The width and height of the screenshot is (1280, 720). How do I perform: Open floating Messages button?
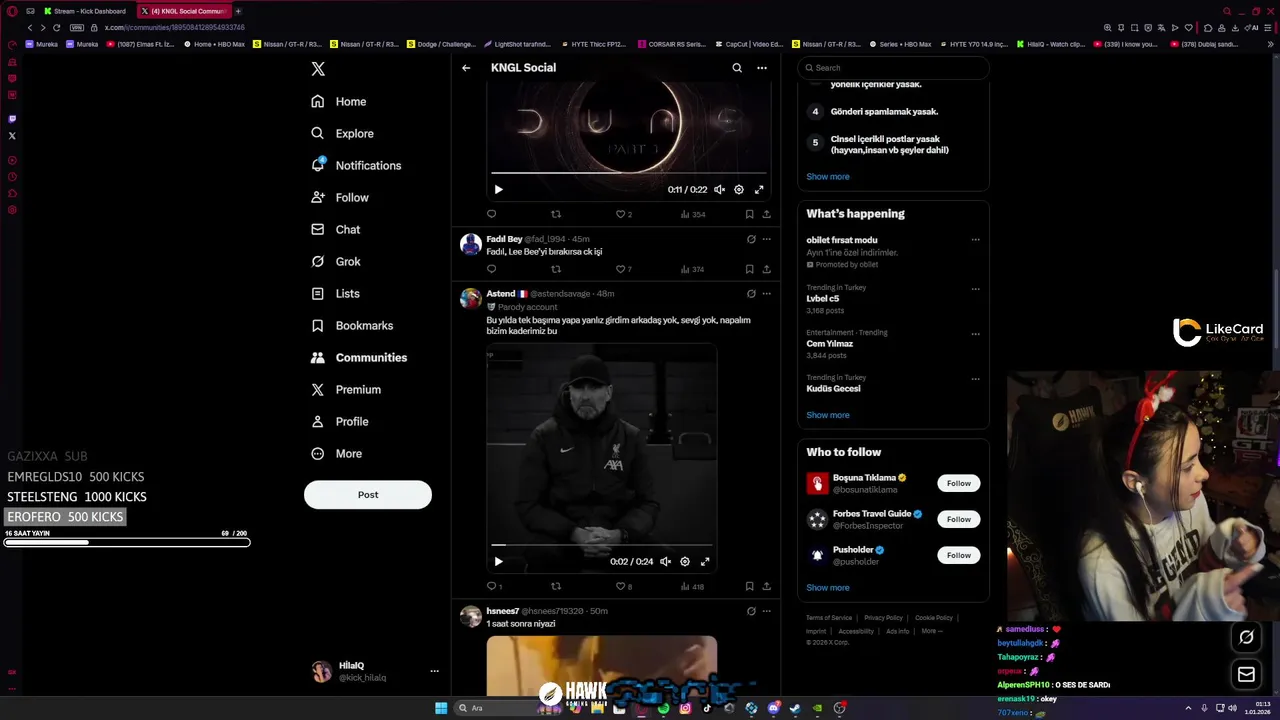pyautogui.click(x=1246, y=675)
